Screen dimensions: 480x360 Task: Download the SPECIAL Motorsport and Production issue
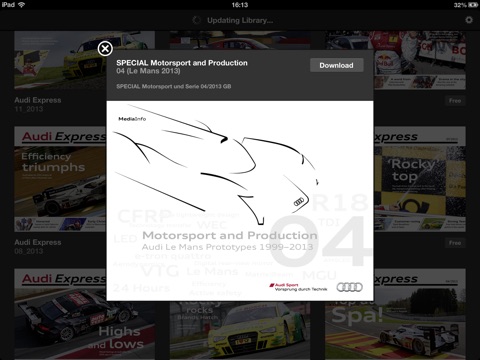pos(336,65)
